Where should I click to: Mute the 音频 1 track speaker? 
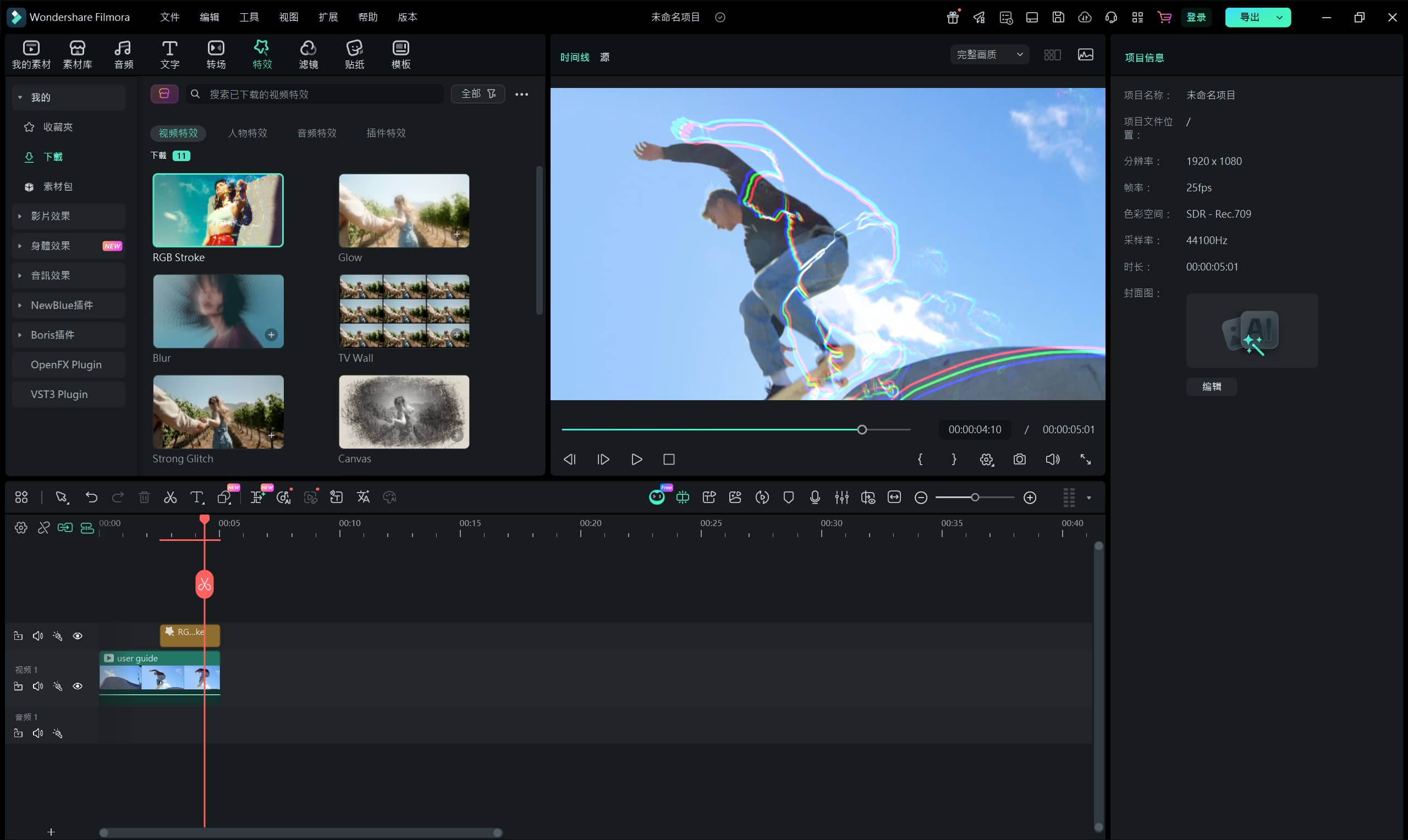pyautogui.click(x=37, y=733)
